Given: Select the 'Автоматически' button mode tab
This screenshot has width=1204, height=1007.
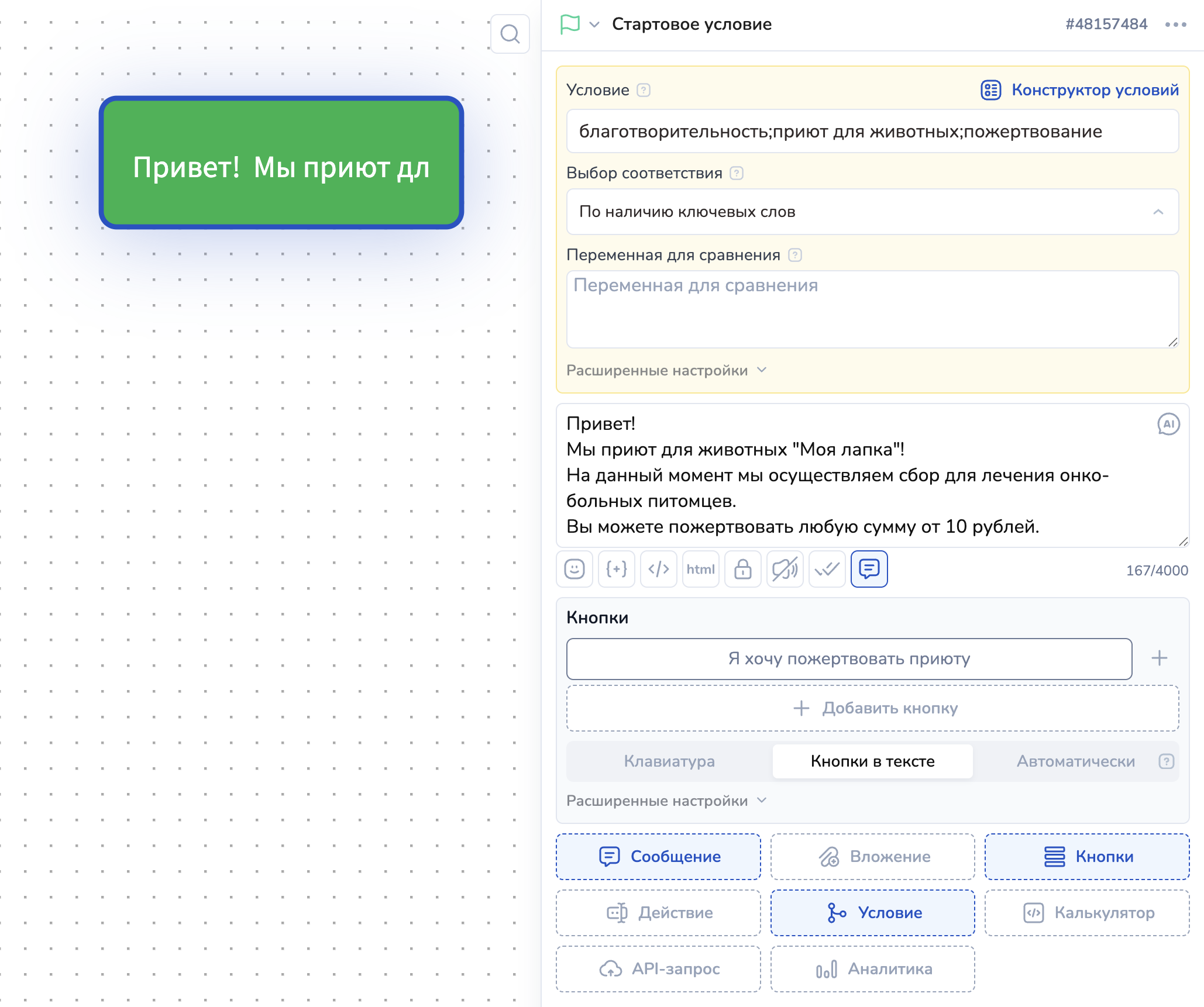Looking at the screenshot, I should point(1075,761).
